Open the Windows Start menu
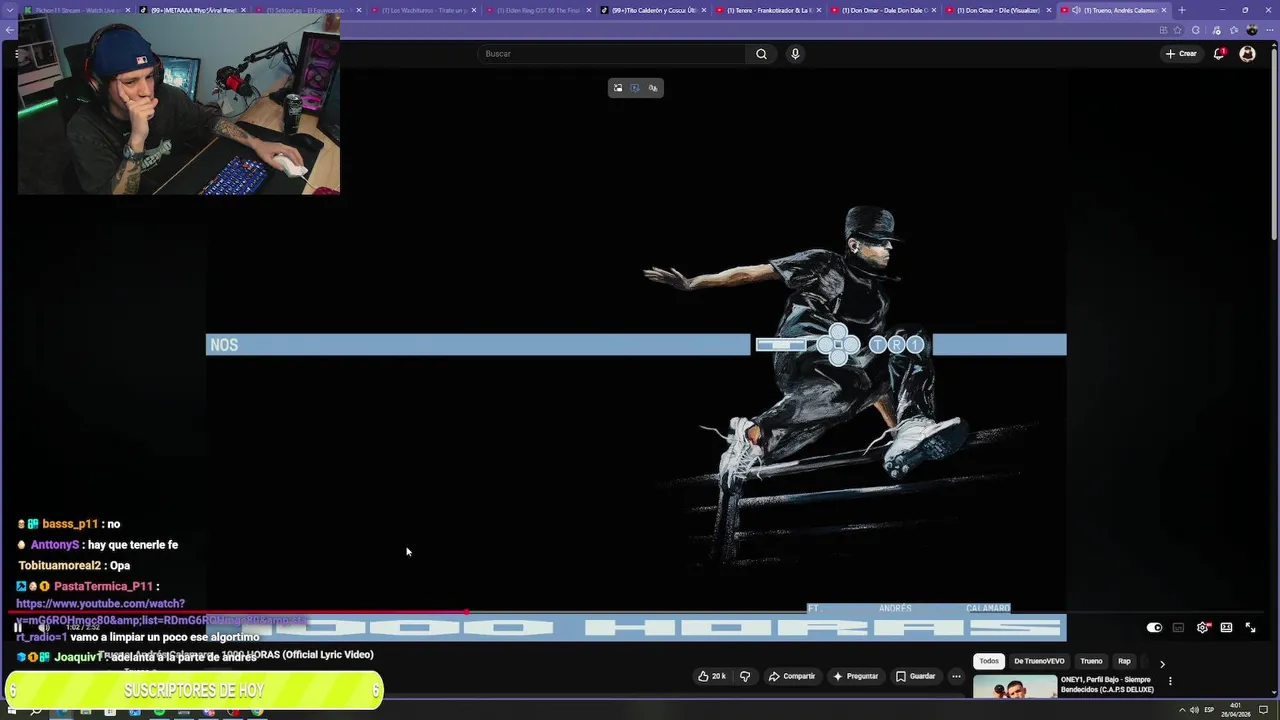Screen dimensions: 1280x720 click(13, 711)
